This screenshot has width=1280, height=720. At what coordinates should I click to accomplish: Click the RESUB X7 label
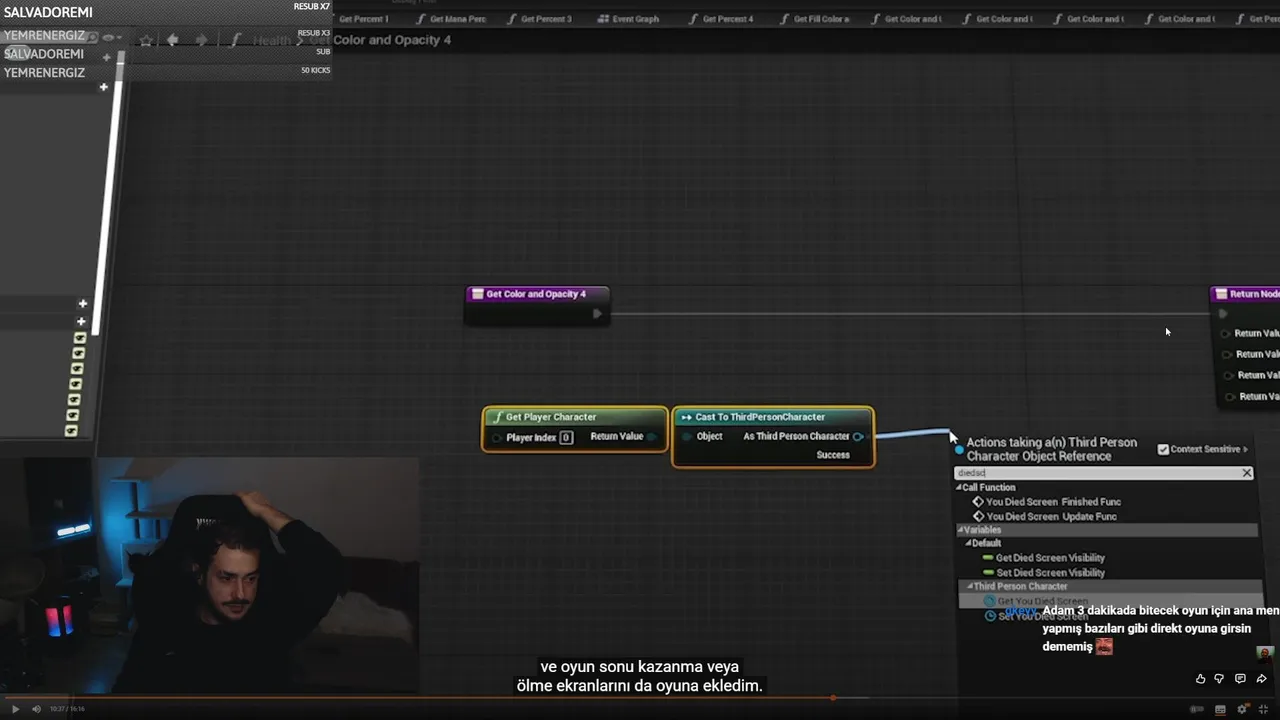click(312, 7)
